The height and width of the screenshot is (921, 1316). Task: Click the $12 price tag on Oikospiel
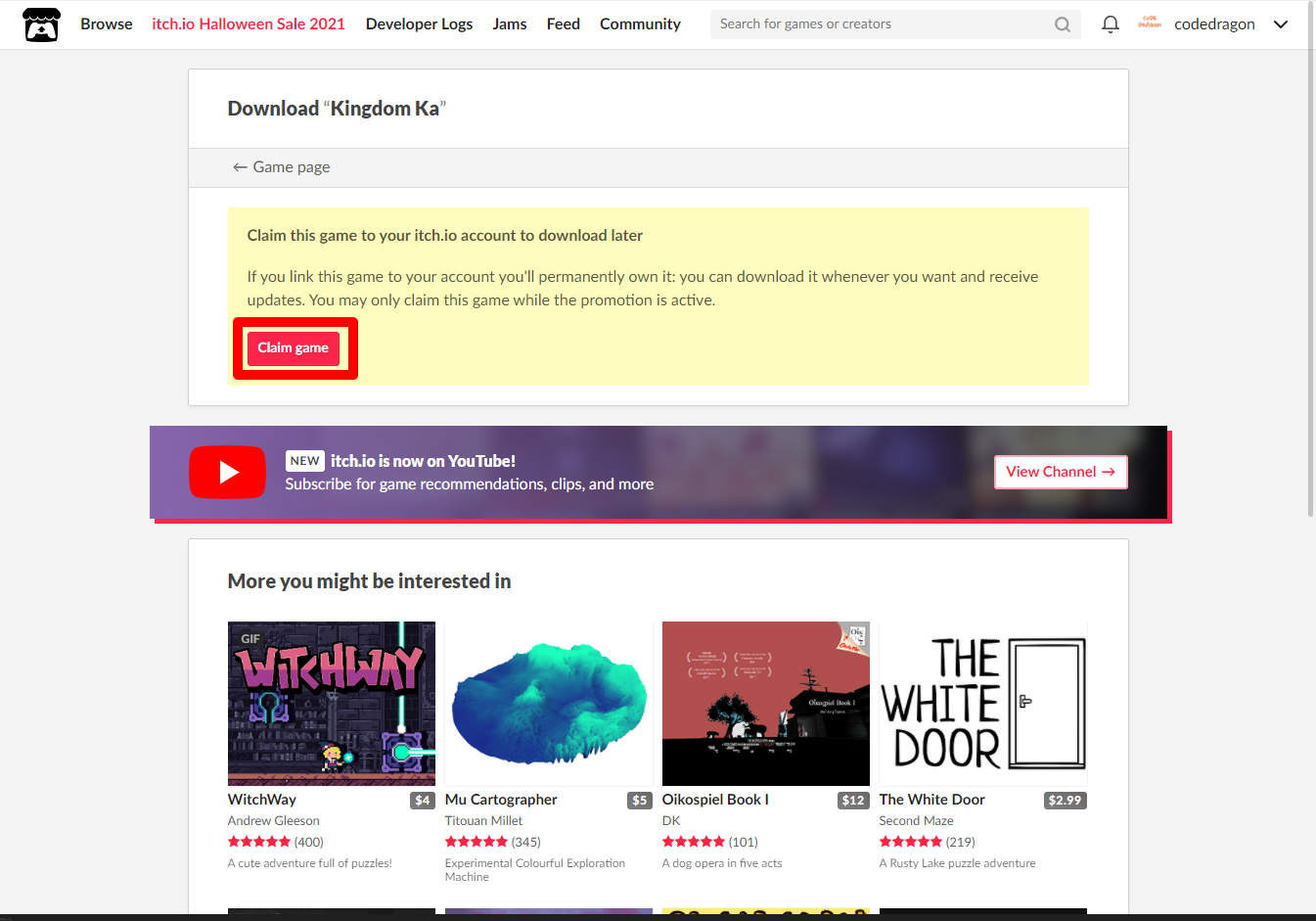[x=853, y=801]
